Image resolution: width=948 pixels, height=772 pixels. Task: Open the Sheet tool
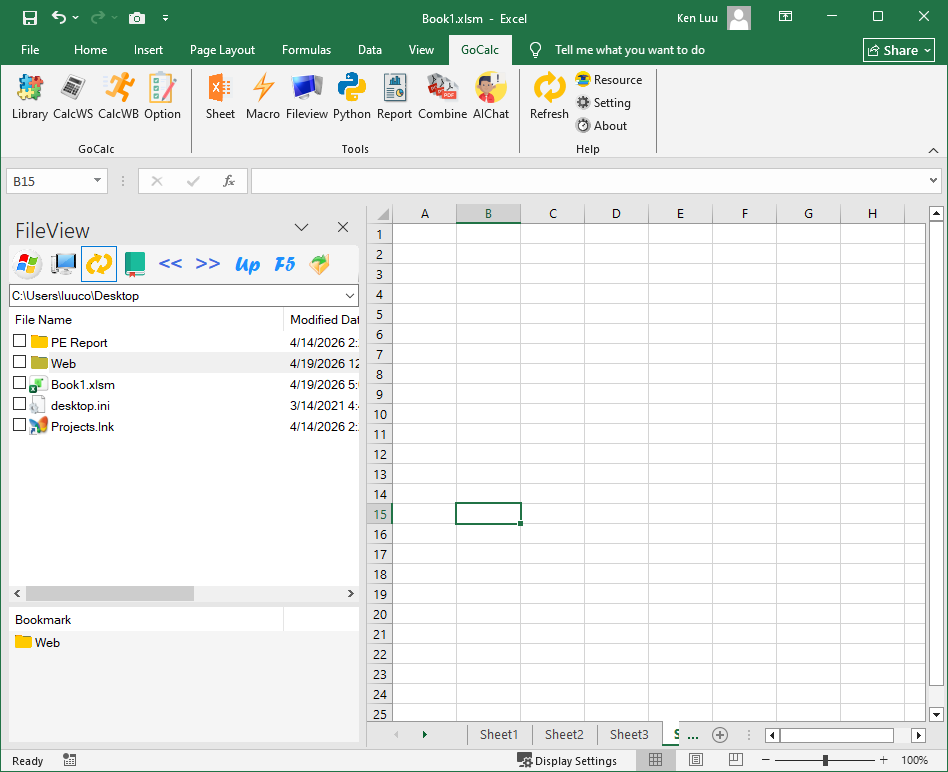220,97
